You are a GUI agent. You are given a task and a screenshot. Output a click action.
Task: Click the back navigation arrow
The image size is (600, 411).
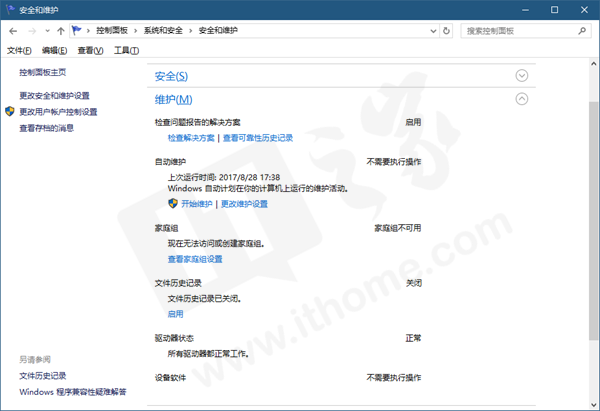pyautogui.click(x=13, y=31)
